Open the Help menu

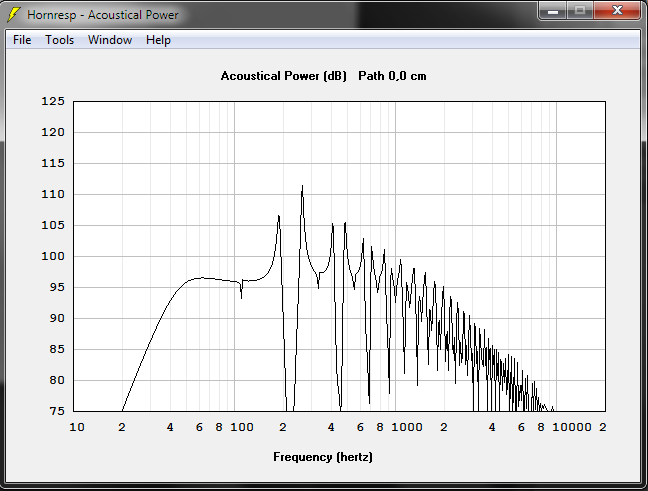pyautogui.click(x=158, y=40)
